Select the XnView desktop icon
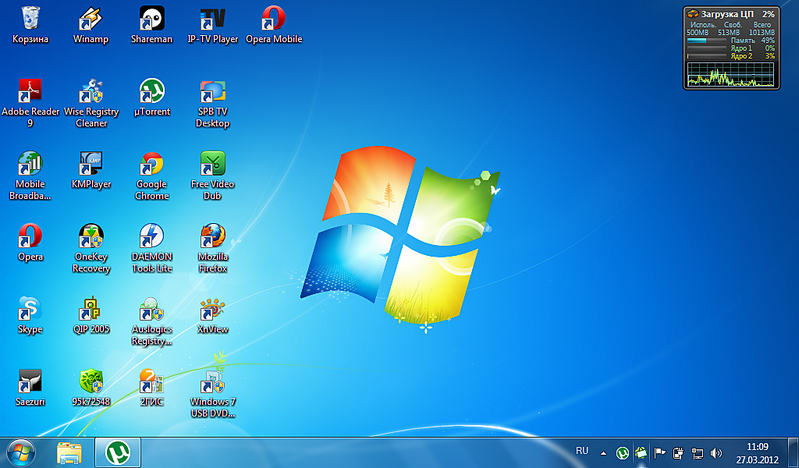 (212, 309)
